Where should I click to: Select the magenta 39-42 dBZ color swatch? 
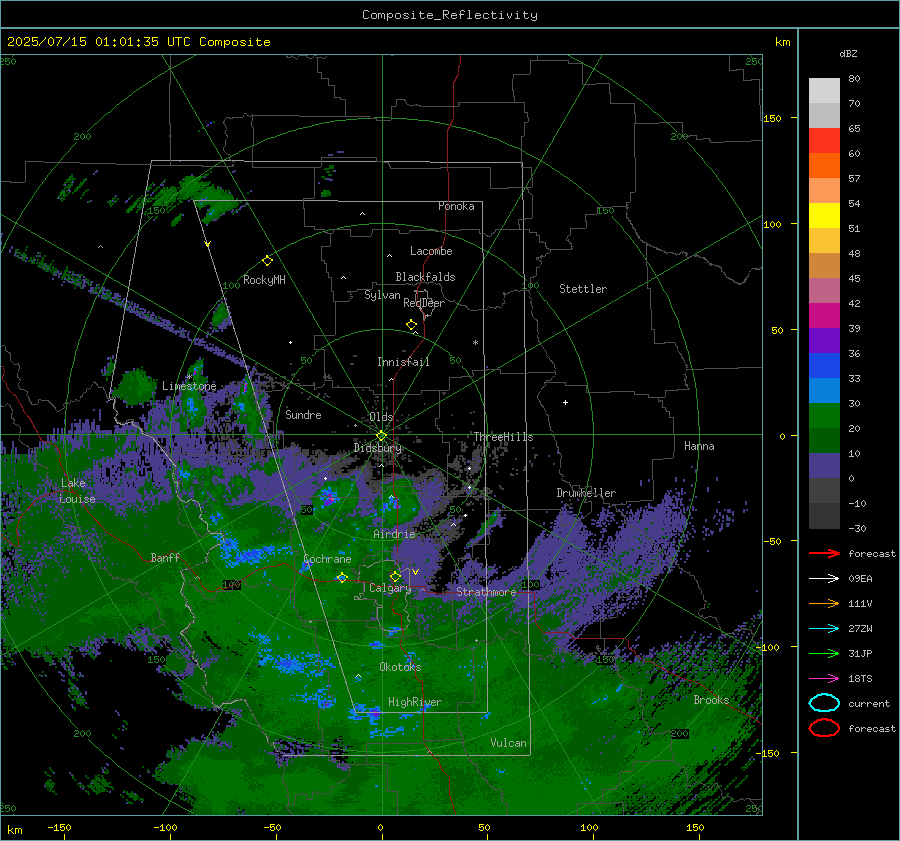824,316
